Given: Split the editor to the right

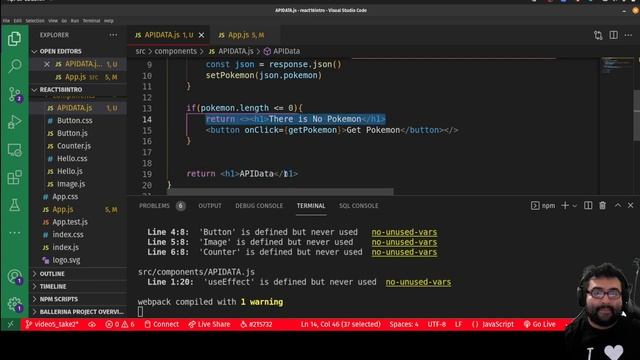Looking at the screenshot, I should [613, 35].
